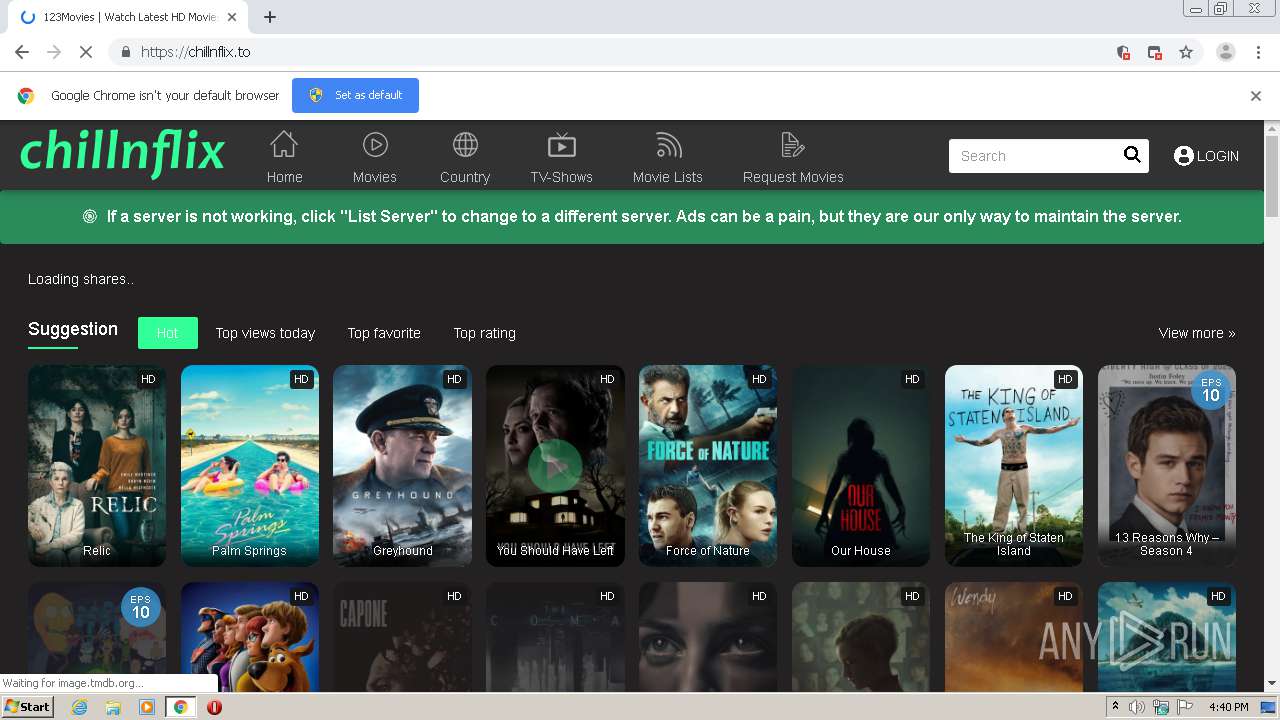Click the Opera icon in taskbar
Image resolution: width=1280 pixels, height=720 pixels.
pos(214,707)
